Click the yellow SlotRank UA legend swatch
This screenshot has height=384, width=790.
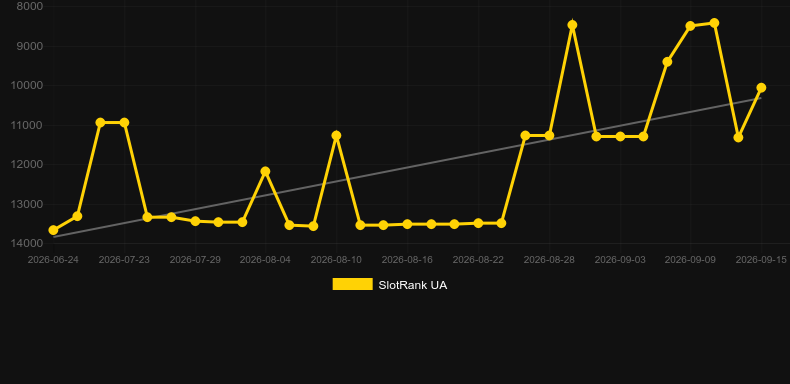(x=353, y=284)
